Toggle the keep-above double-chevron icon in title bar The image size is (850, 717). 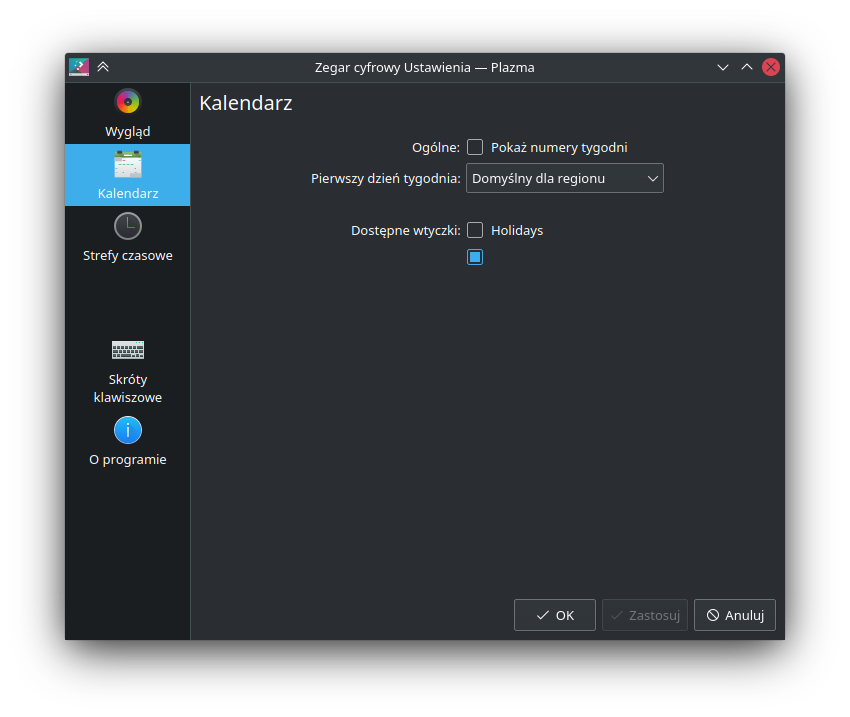pyautogui.click(x=103, y=67)
